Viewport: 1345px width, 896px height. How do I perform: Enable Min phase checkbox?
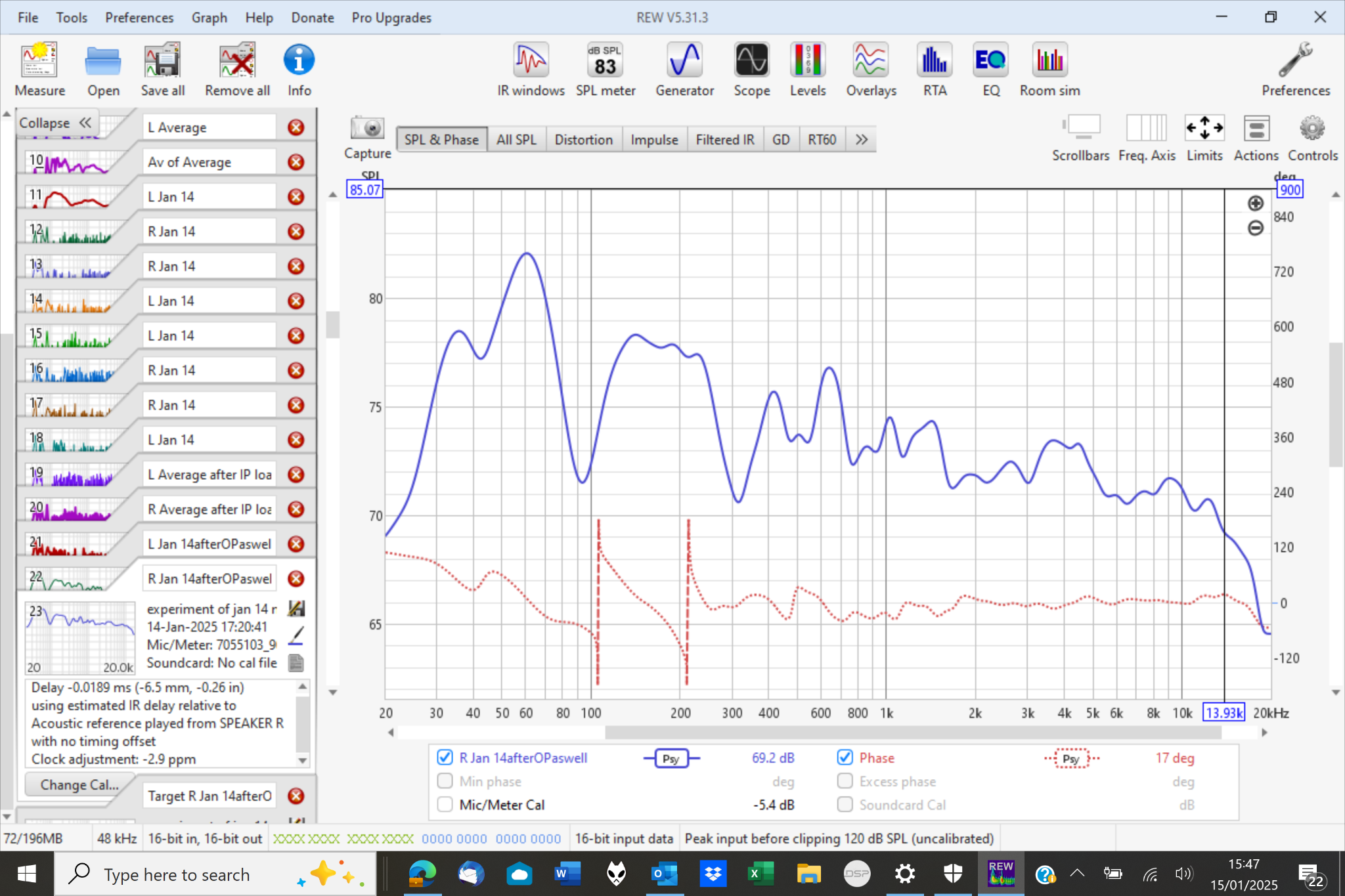point(445,781)
